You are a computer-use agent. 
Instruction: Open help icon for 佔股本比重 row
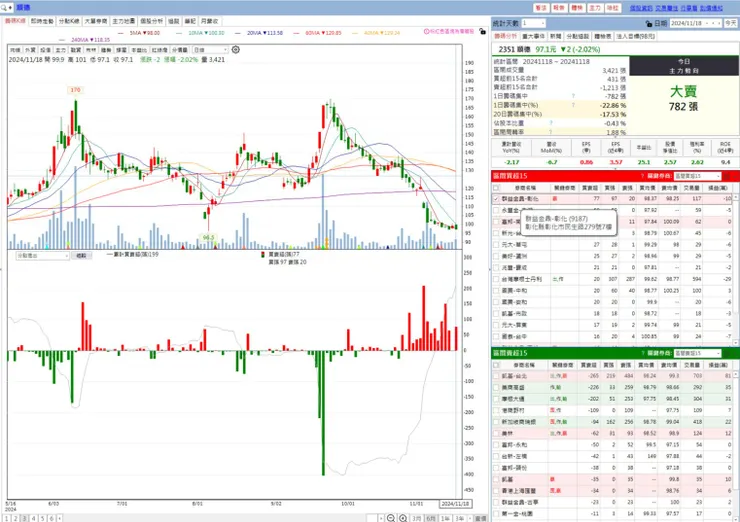551,123
